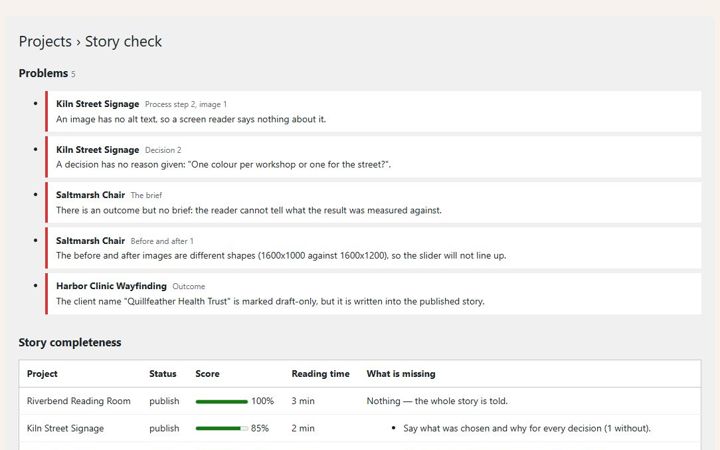
Task: Open Saltmarsh Chair Before and after problem
Action: coord(373,248)
